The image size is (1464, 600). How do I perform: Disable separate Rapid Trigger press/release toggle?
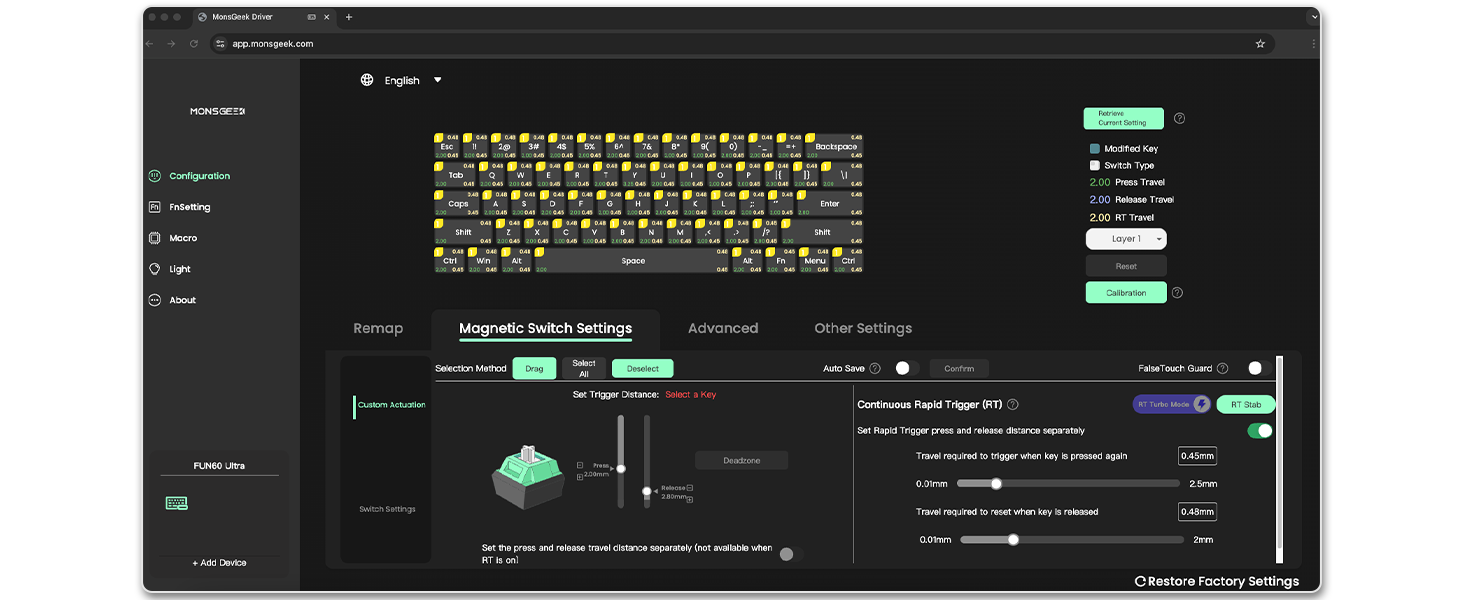click(x=1260, y=431)
